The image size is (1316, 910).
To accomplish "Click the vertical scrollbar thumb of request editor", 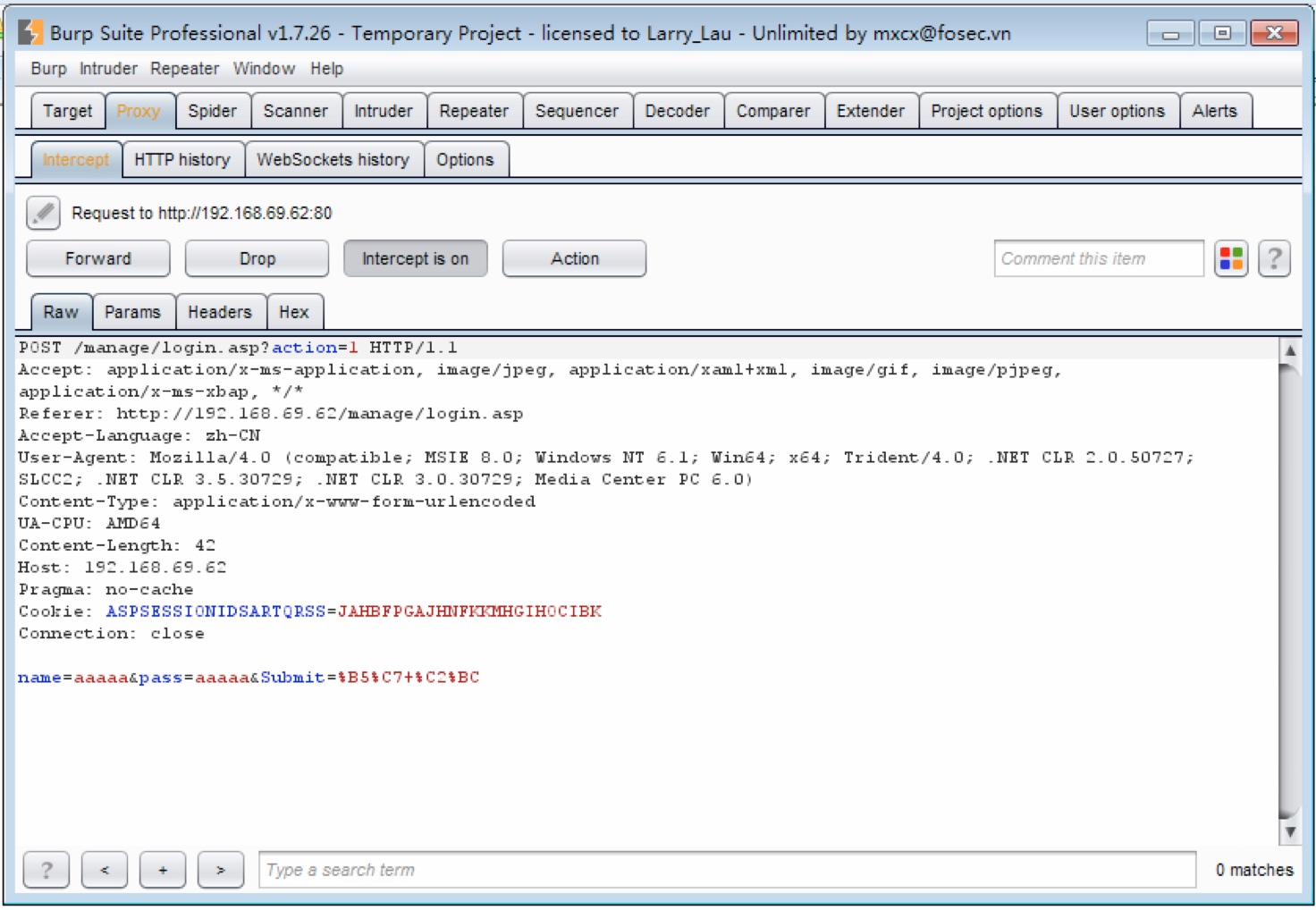I will tap(1290, 590).
